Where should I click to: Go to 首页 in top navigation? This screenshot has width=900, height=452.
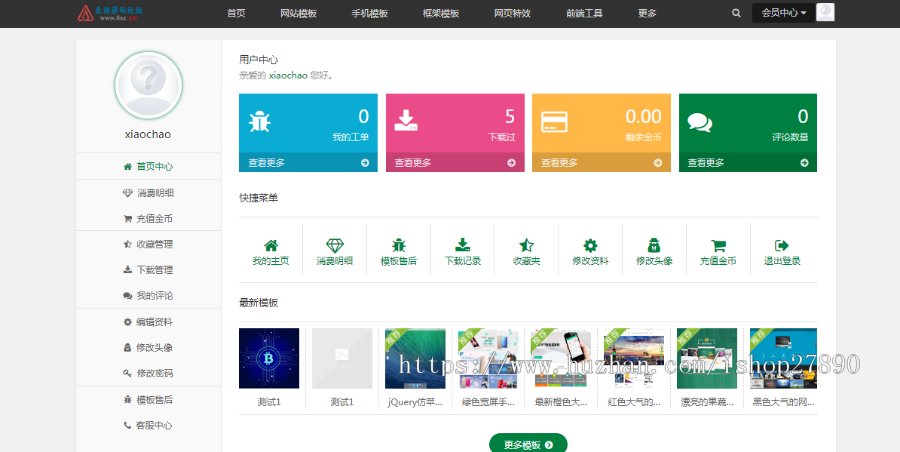236,13
